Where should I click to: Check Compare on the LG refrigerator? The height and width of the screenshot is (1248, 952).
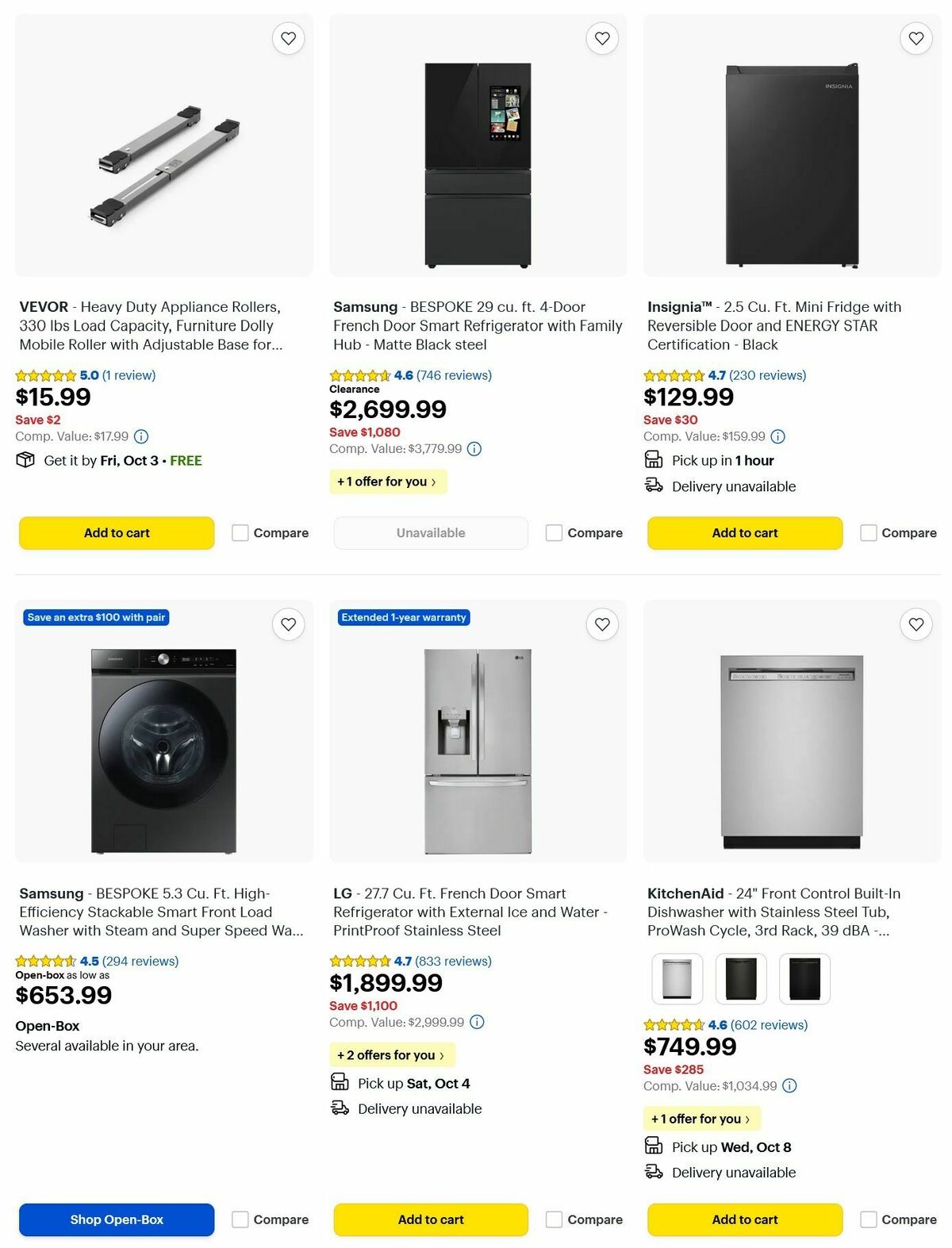point(553,1219)
